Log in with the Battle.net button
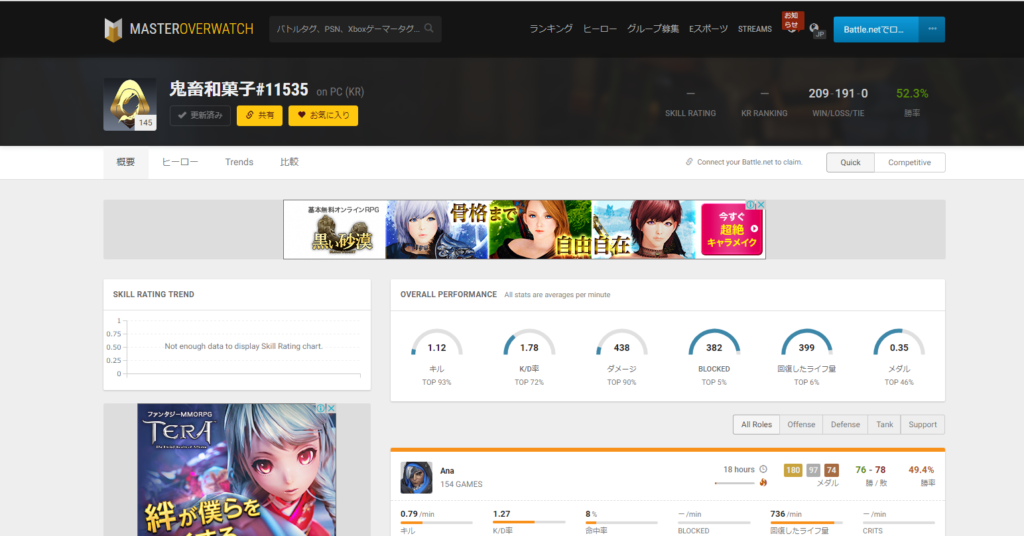Screen dimensions: 1024x536 tap(875, 29)
